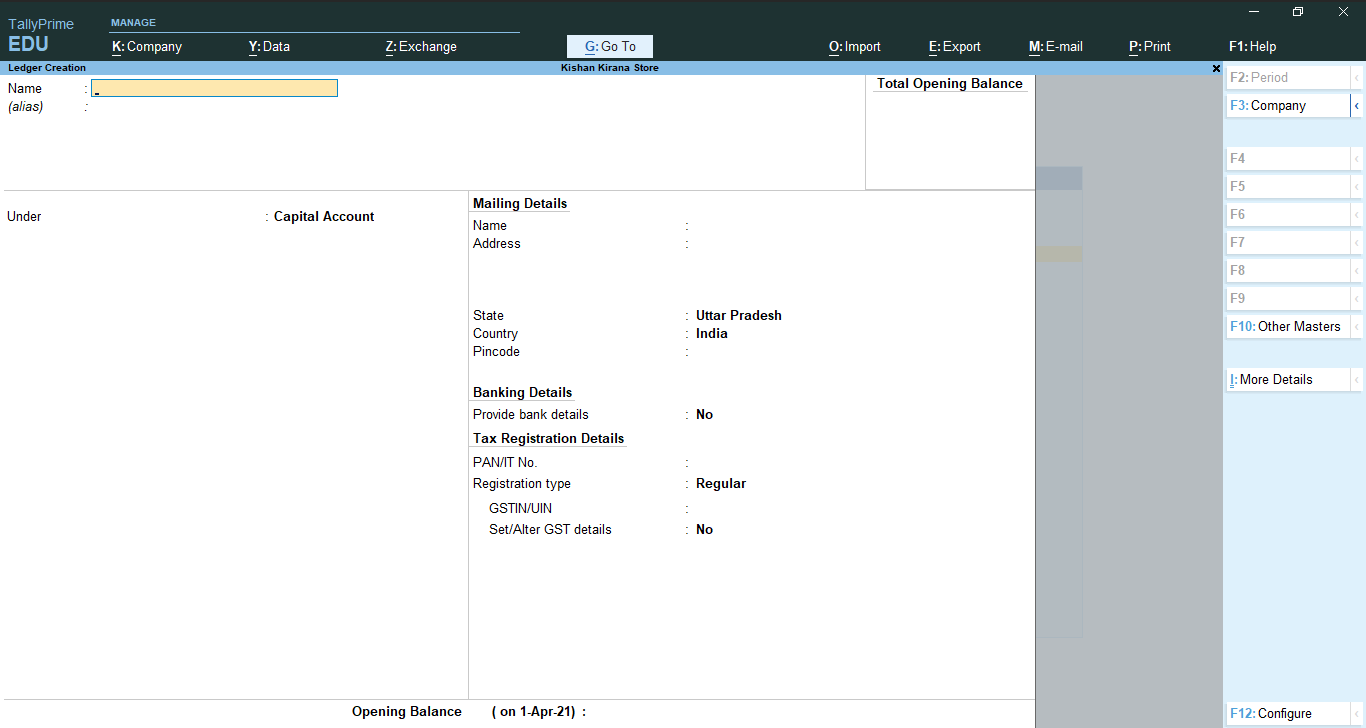Click the alias field
The width and height of the screenshot is (1366, 728).
(x=214, y=107)
